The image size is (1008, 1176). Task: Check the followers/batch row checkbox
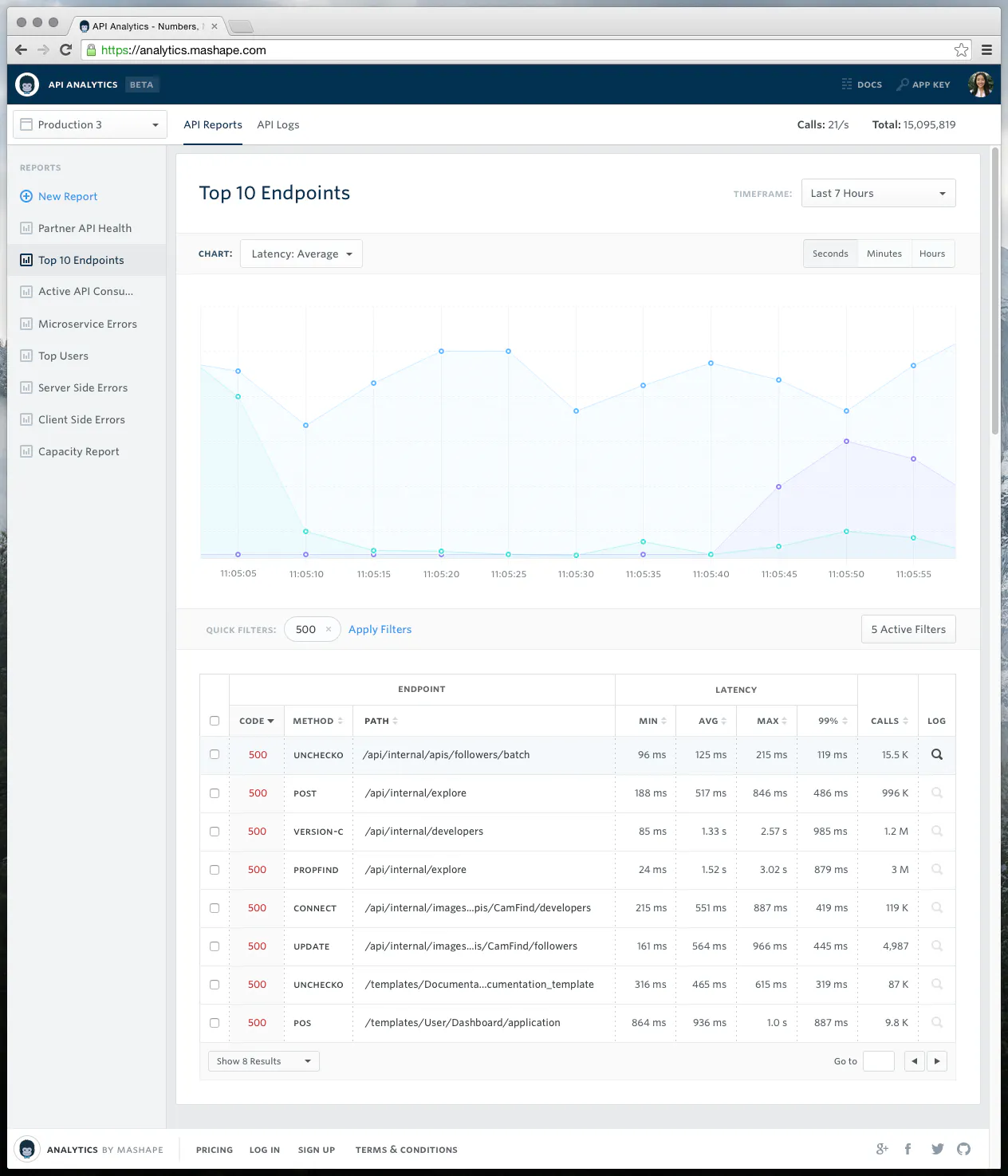[215, 754]
